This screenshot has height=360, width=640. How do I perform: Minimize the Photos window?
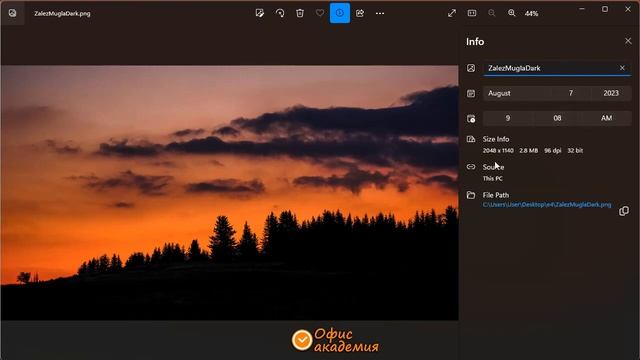click(582, 9)
